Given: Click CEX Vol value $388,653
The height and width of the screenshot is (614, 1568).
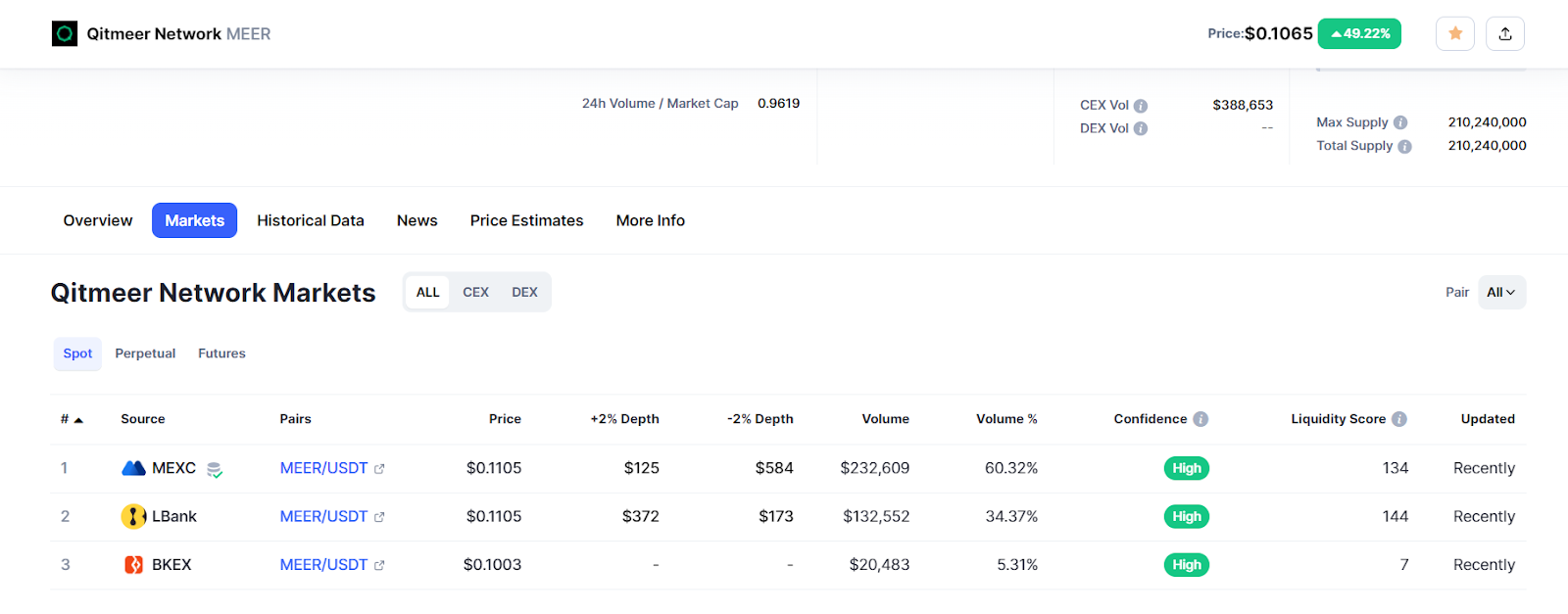Looking at the screenshot, I should 1243,105.
